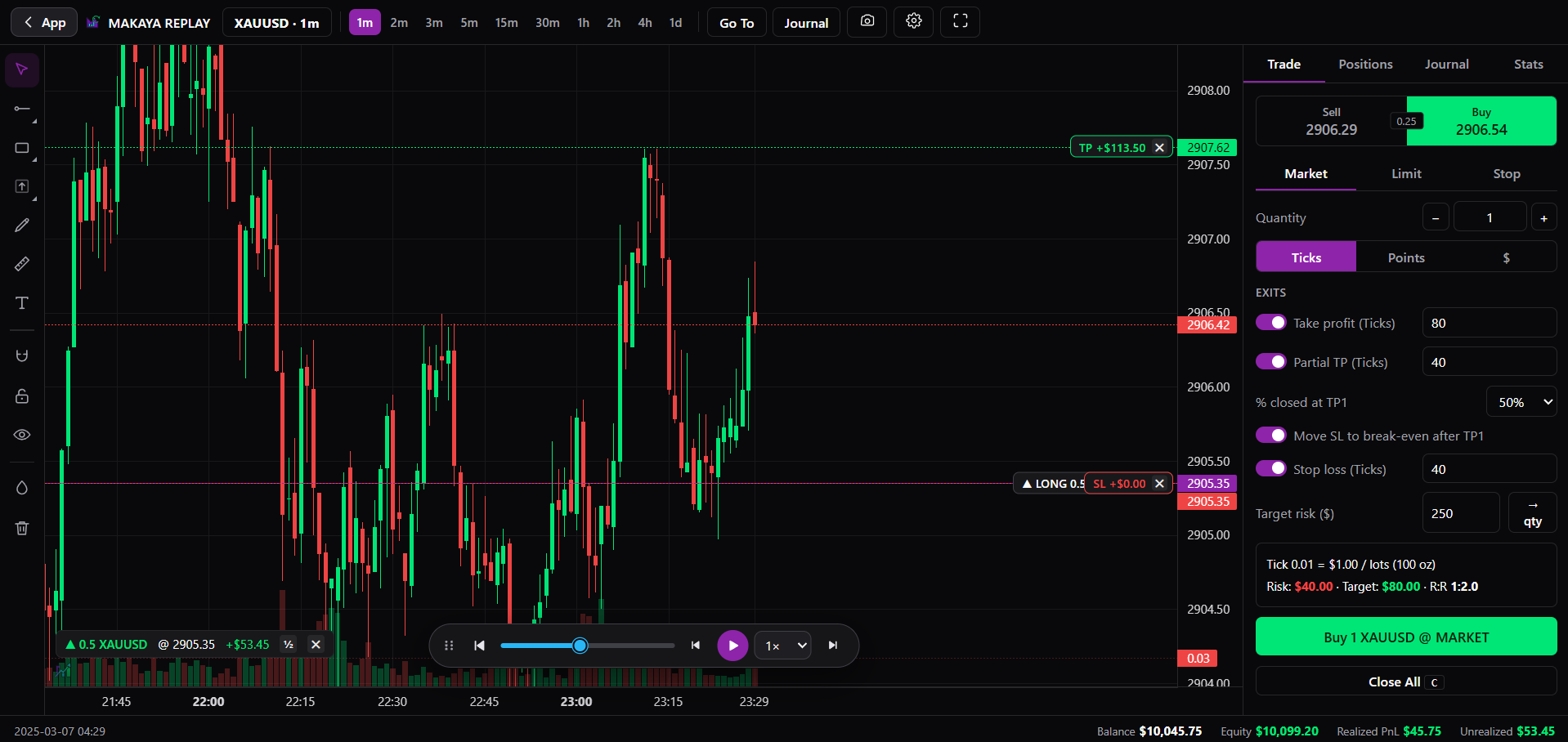
Task: Toggle the Stop loss (Ticks) switch
Action: pos(1271,469)
